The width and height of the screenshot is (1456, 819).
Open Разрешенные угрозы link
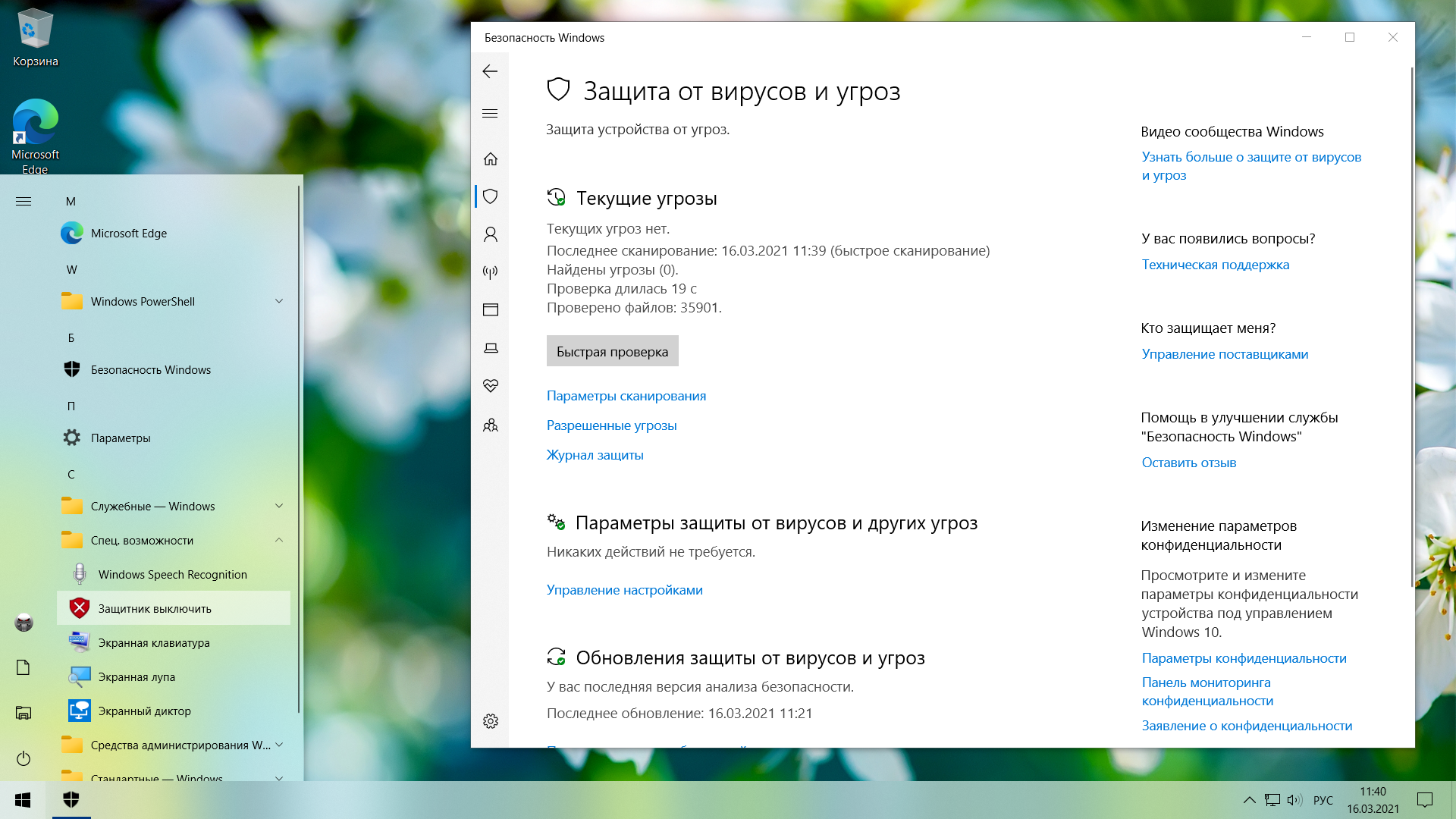pos(612,425)
